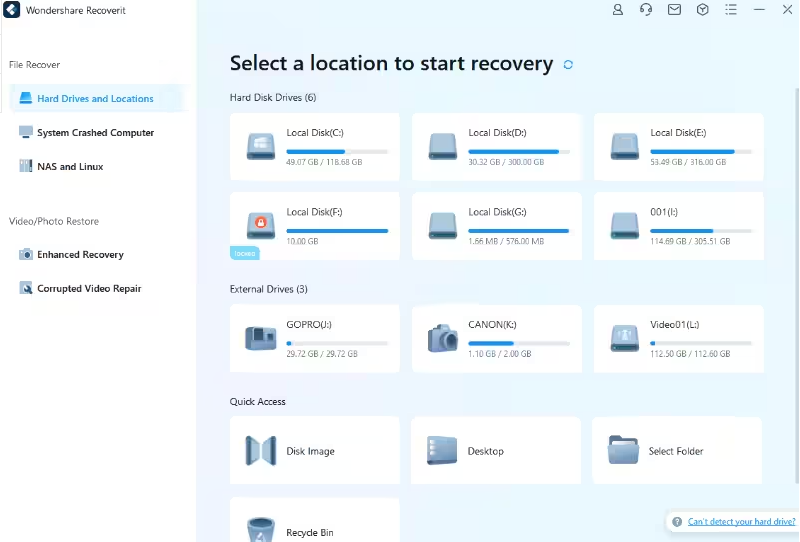Go to NAS and Linux recovery
The image size is (800, 542).
tap(70, 166)
